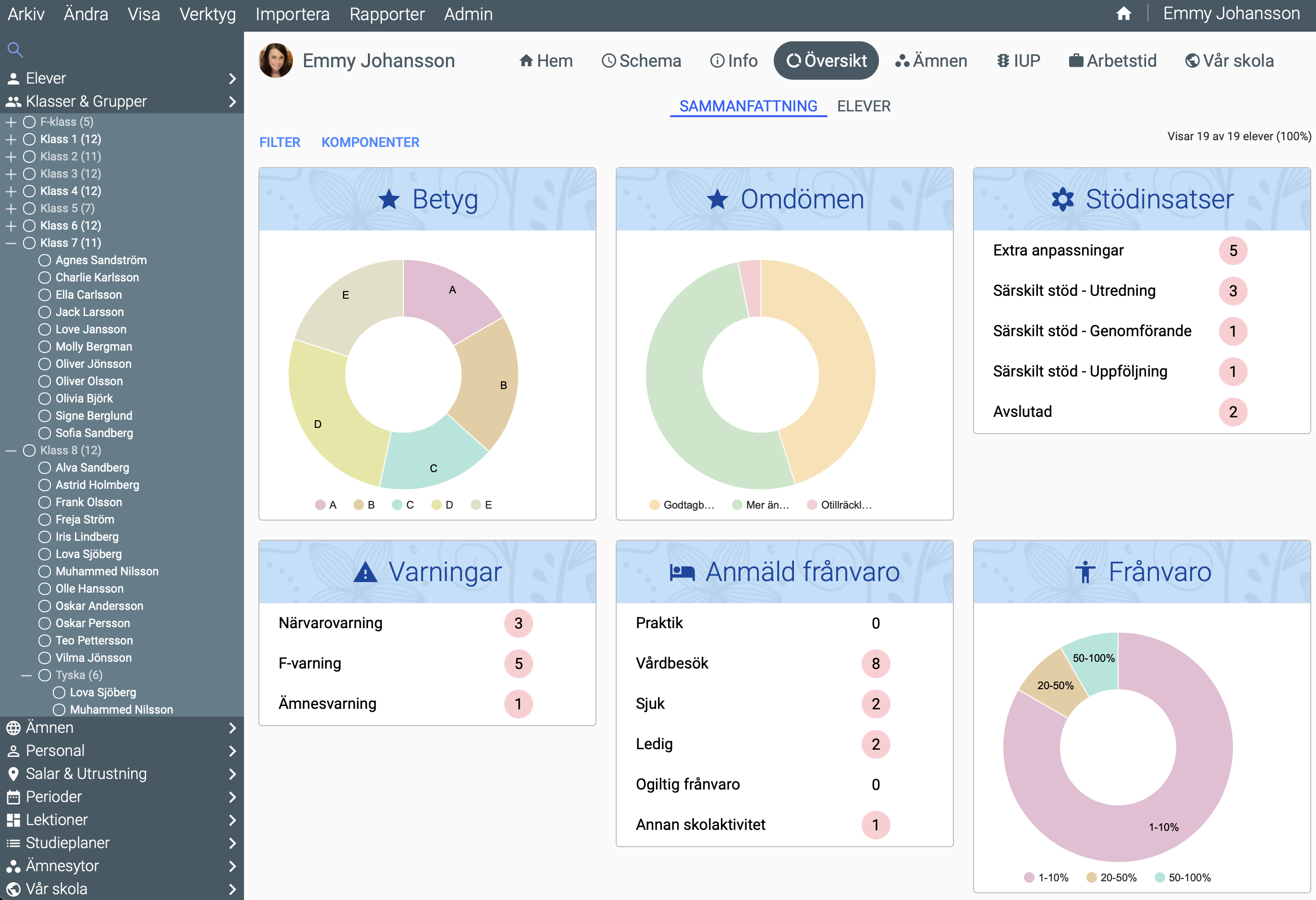Click the home icon in top bar
The height and width of the screenshot is (900, 1316).
tap(1123, 13)
